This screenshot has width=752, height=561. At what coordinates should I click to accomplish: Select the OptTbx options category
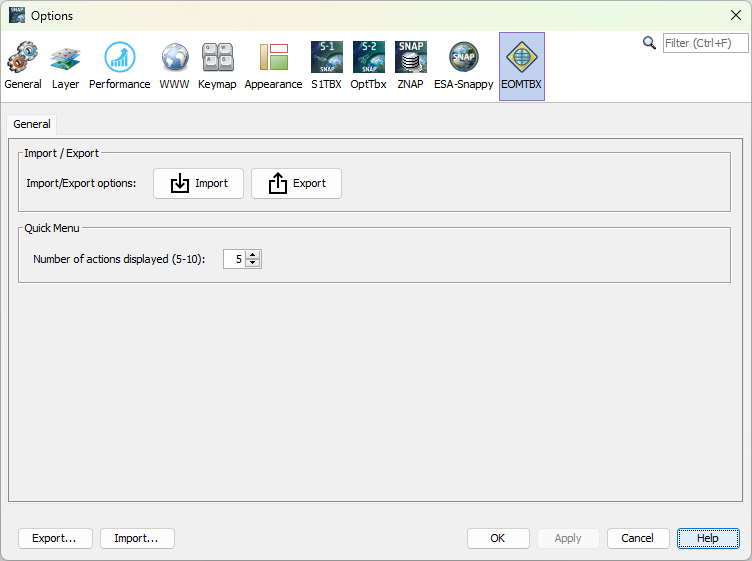[368, 66]
